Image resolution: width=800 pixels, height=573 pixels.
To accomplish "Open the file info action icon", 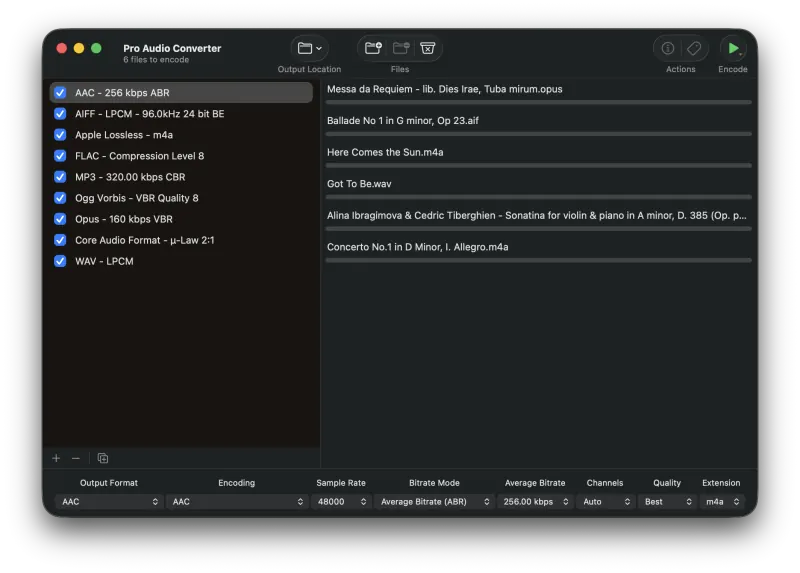I will coord(667,48).
